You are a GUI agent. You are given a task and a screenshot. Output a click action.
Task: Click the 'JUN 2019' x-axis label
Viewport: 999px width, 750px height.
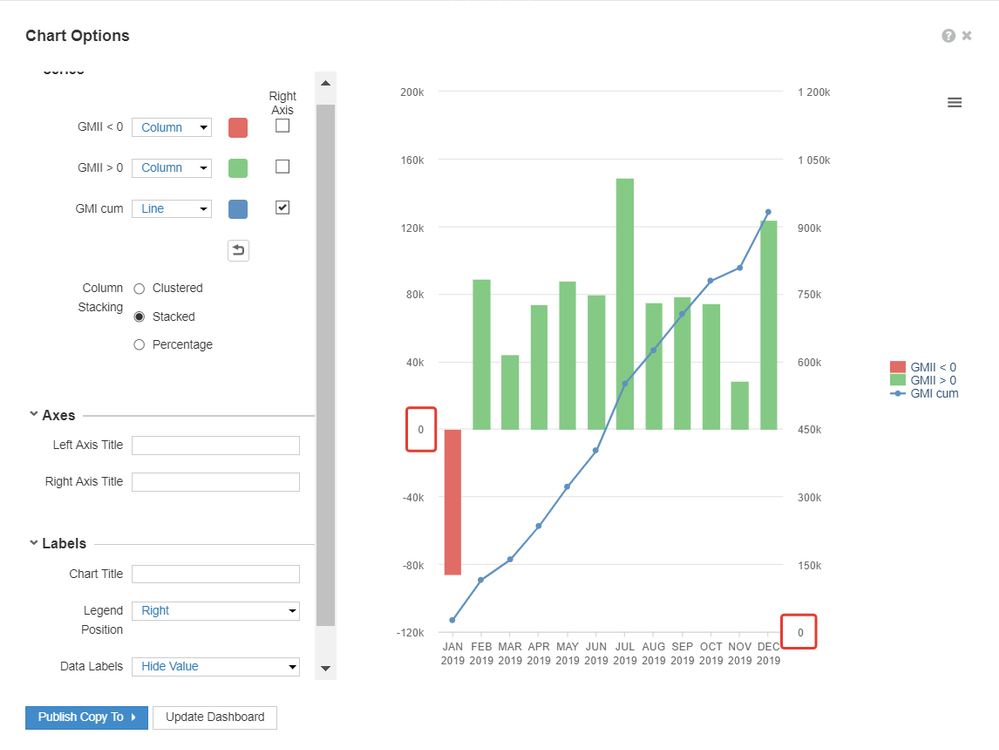(x=596, y=654)
